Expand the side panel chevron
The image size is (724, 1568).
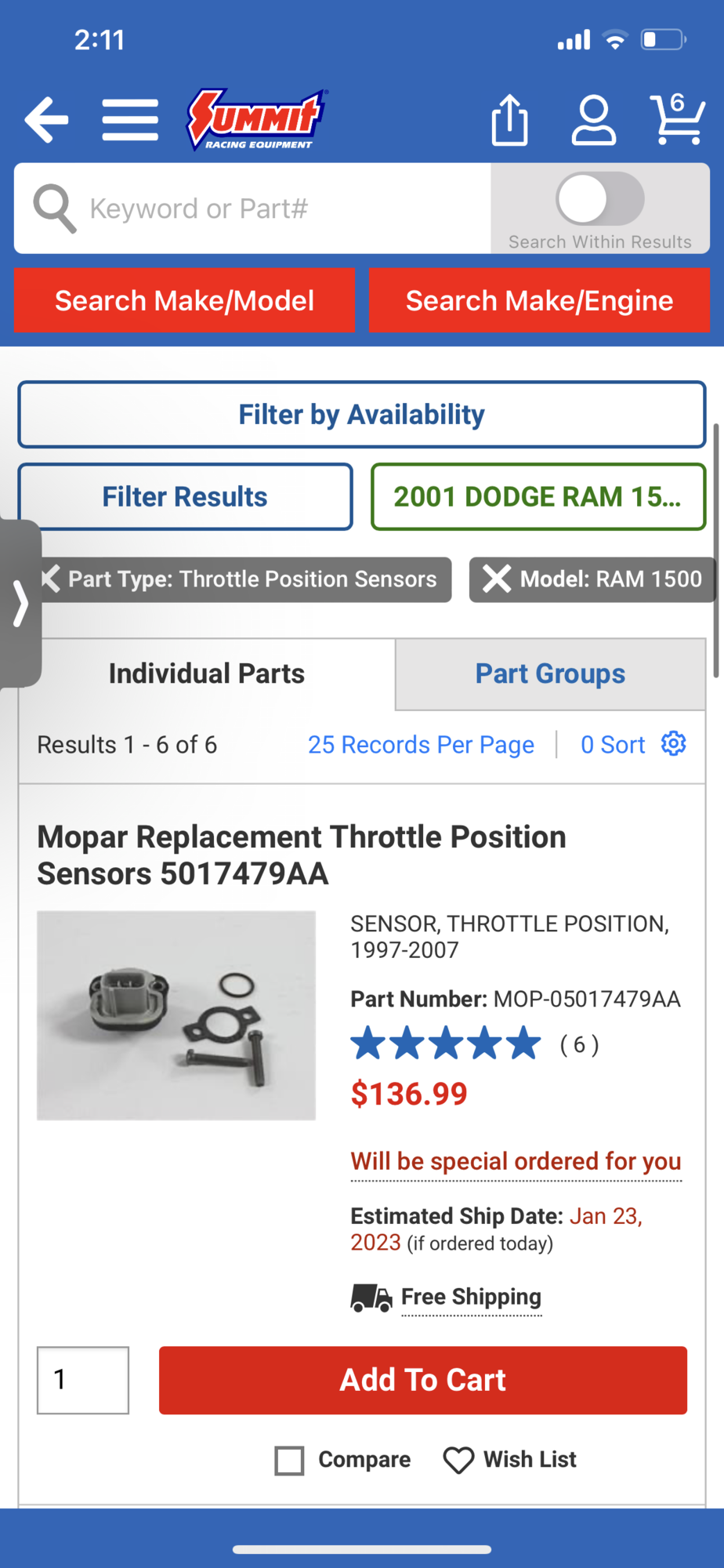(20, 603)
